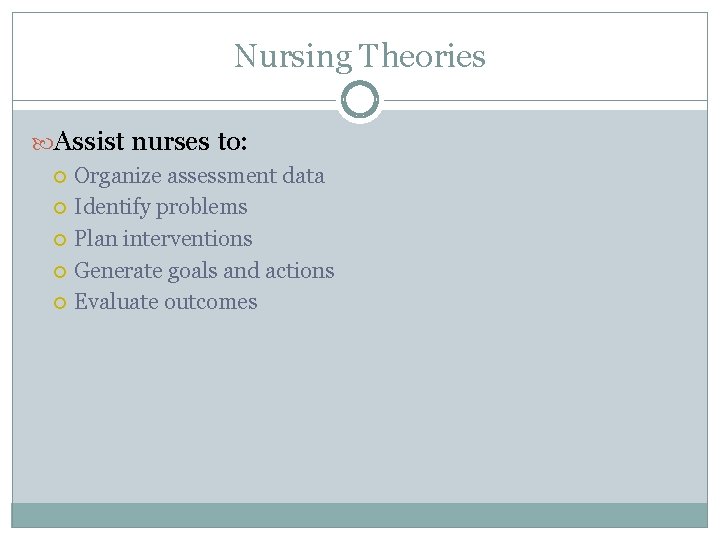Click the bullet before Identify problems
720x540 pixels.
tap(60, 208)
